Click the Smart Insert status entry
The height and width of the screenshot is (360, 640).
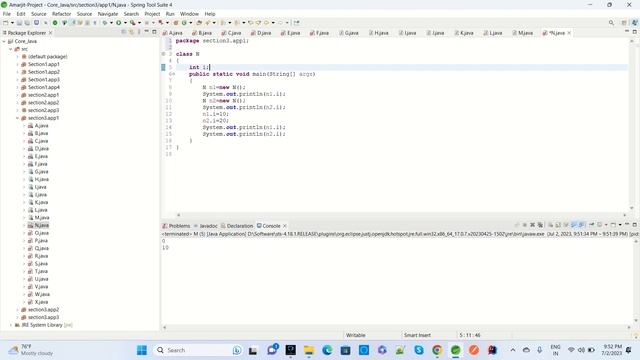(417, 335)
